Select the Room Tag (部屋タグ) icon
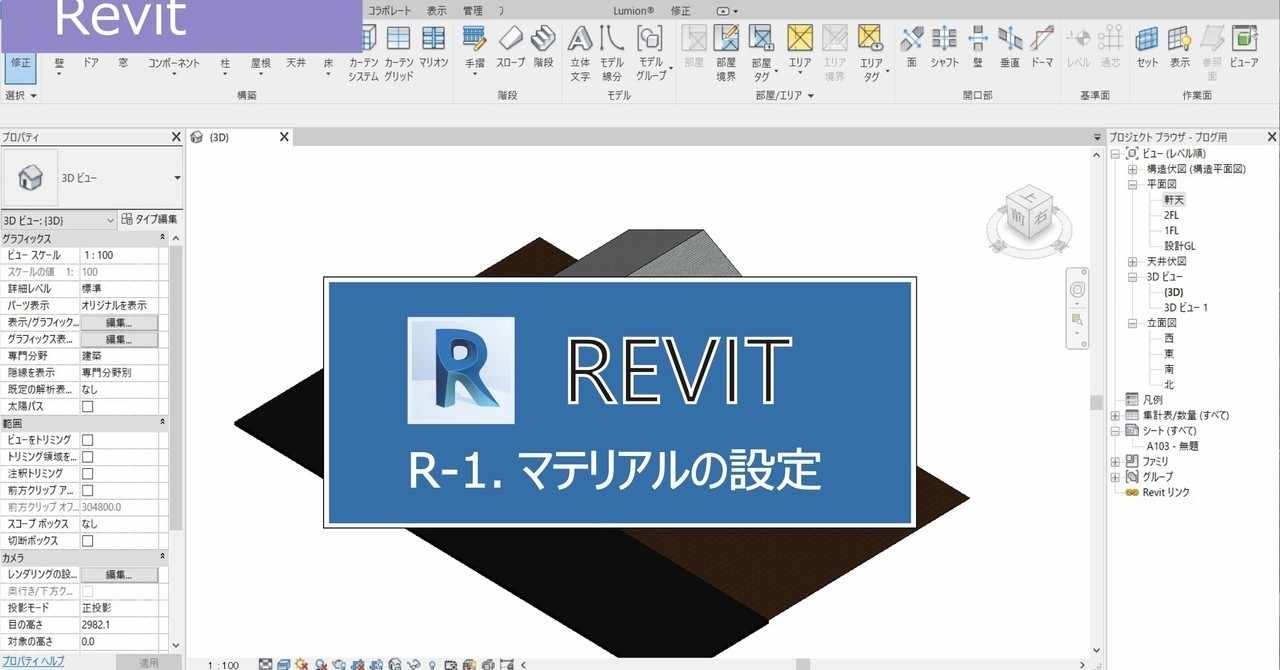This screenshot has height=670, width=1280. click(x=761, y=38)
